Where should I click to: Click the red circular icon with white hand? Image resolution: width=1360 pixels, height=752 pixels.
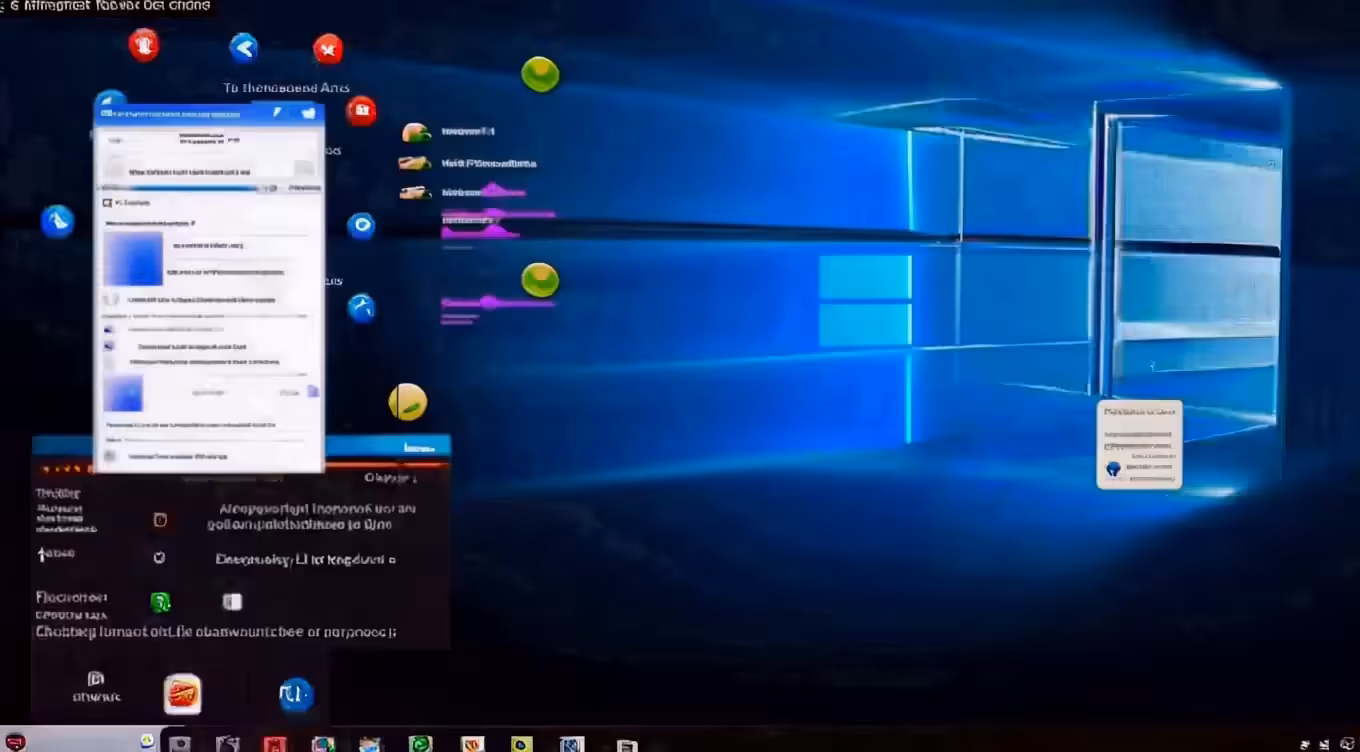click(x=144, y=45)
